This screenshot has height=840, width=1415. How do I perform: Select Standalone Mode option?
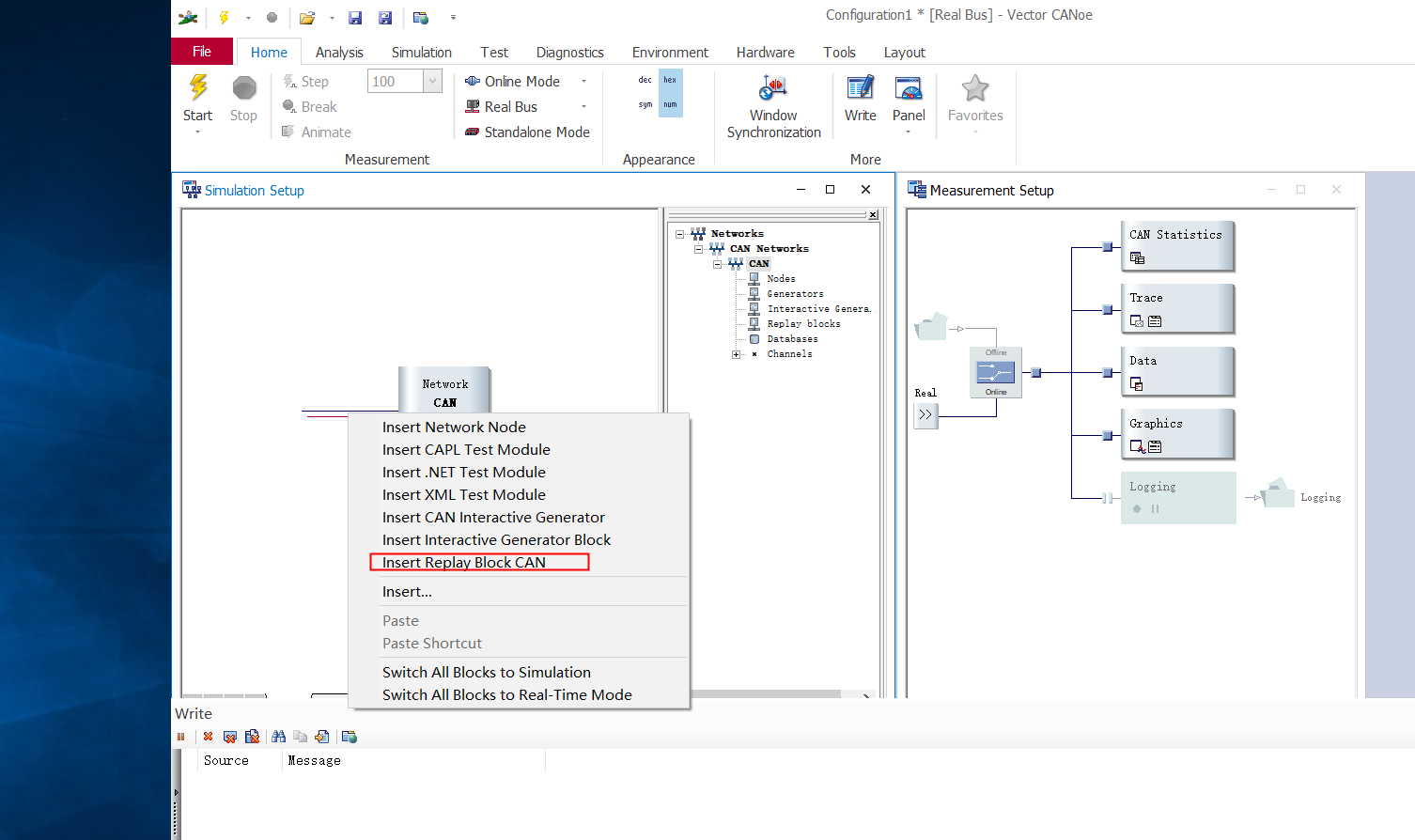coord(527,132)
